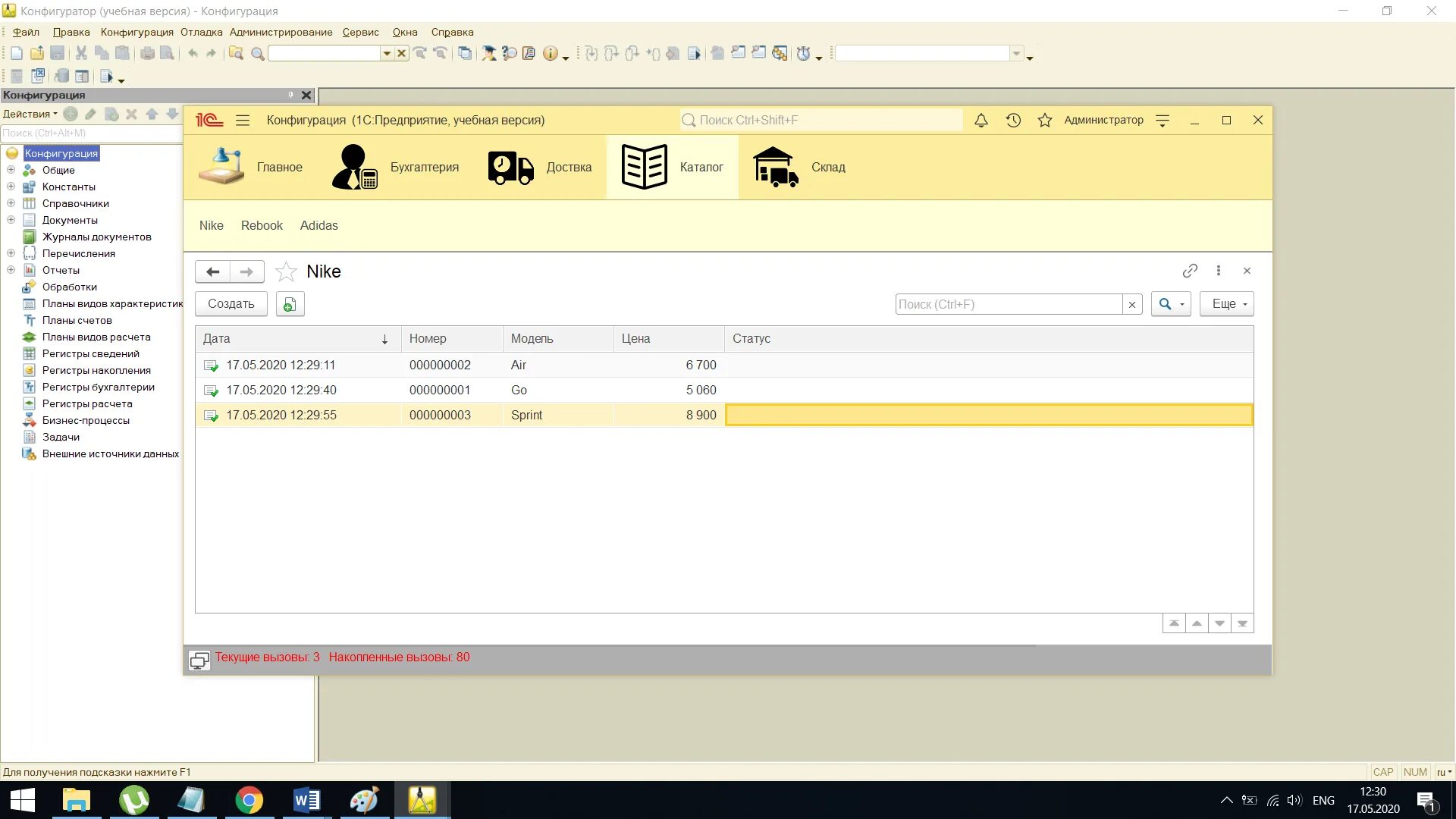Add Nike list to favorites star
This screenshot has width=1456, height=819.
(x=286, y=271)
